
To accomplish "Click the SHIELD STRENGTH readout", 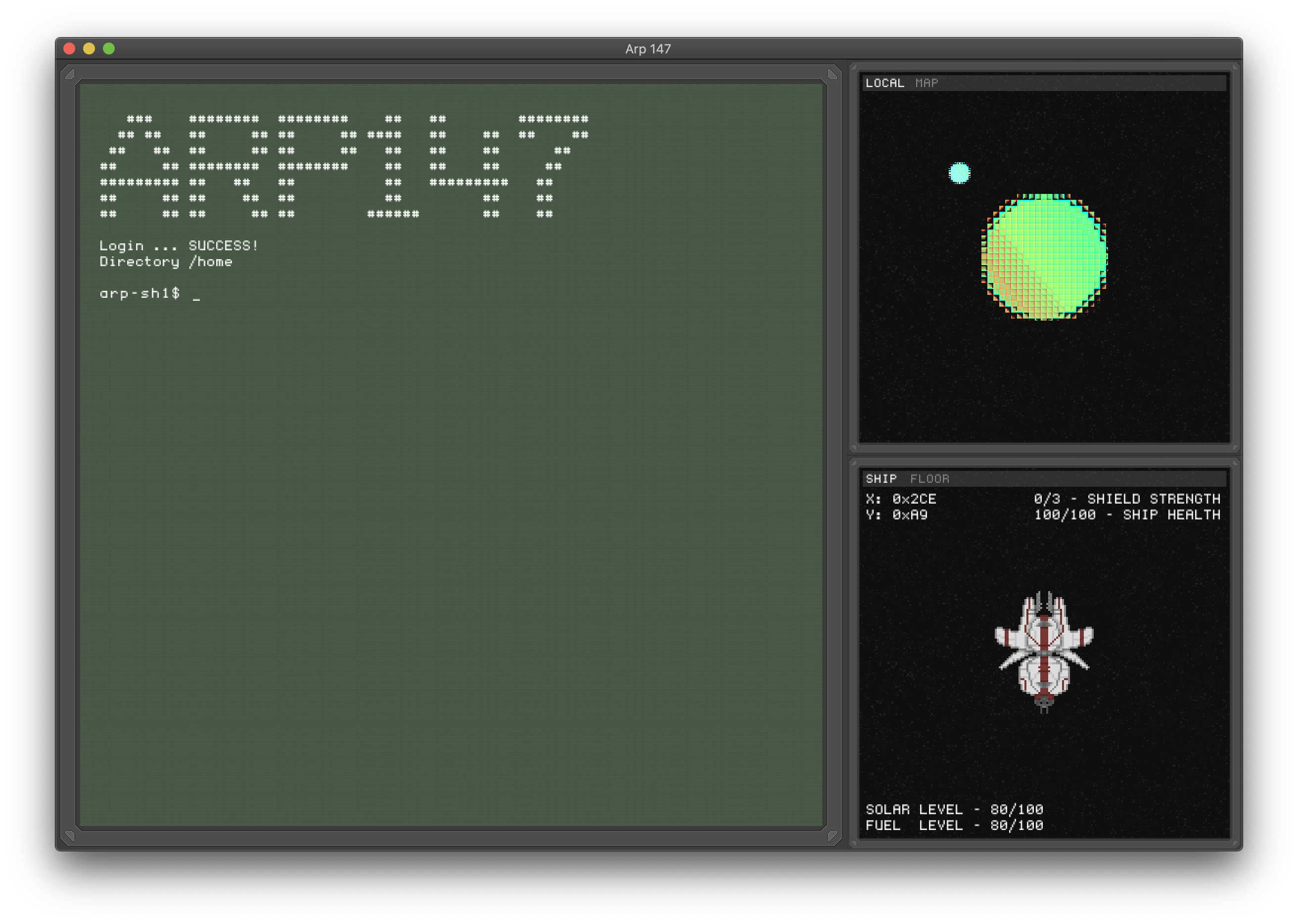I will pyautogui.click(x=1127, y=499).
